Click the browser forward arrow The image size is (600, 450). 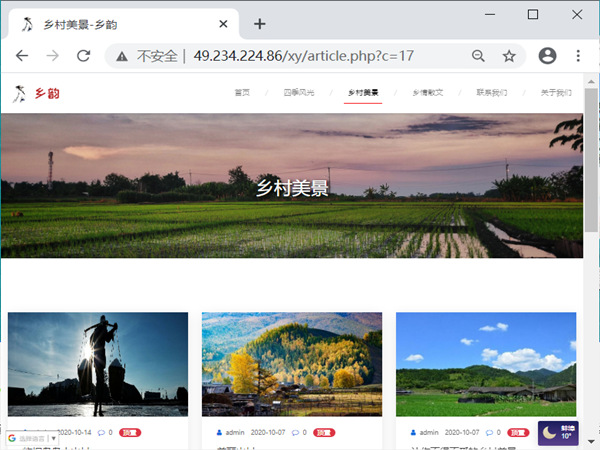(52, 56)
